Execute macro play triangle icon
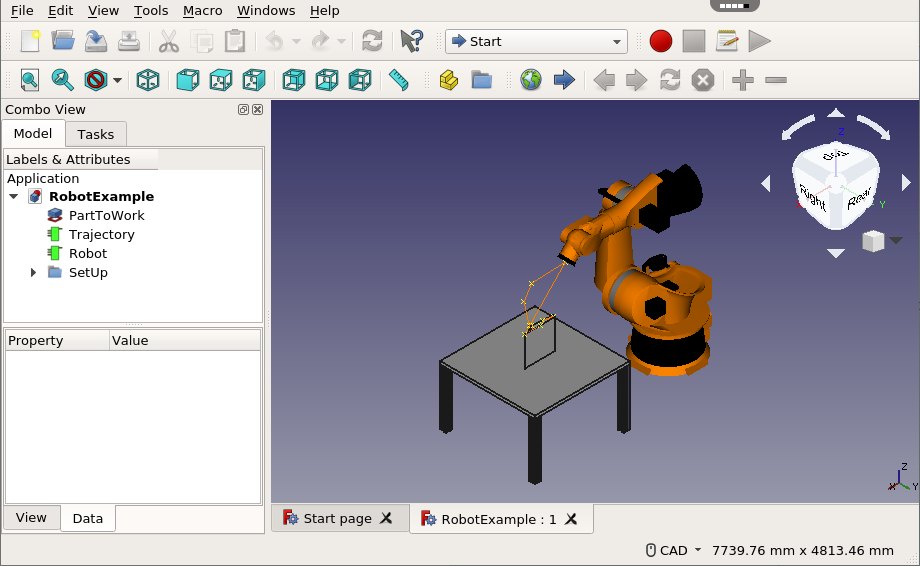Screen dimensions: 920x566 coord(759,41)
